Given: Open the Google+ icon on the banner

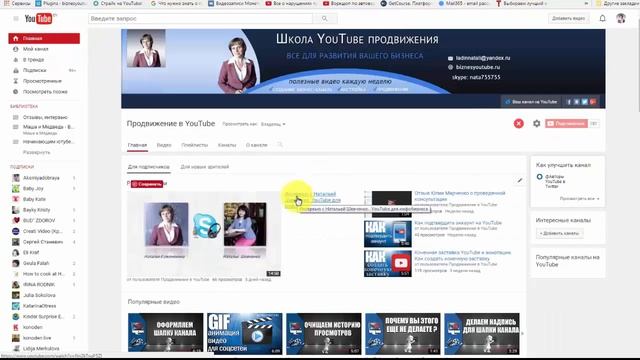Looking at the screenshot, I should (593, 102).
